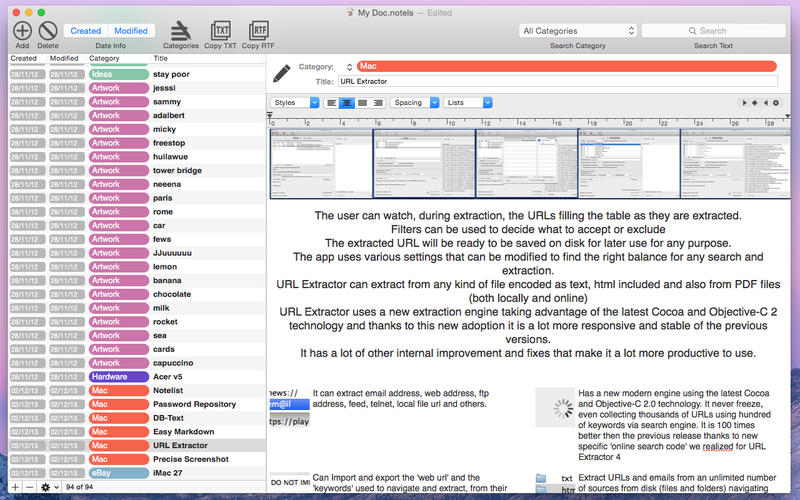Click the Category stepper arrows
The width and height of the screenshot is (800, 500).
coord(349,67)
